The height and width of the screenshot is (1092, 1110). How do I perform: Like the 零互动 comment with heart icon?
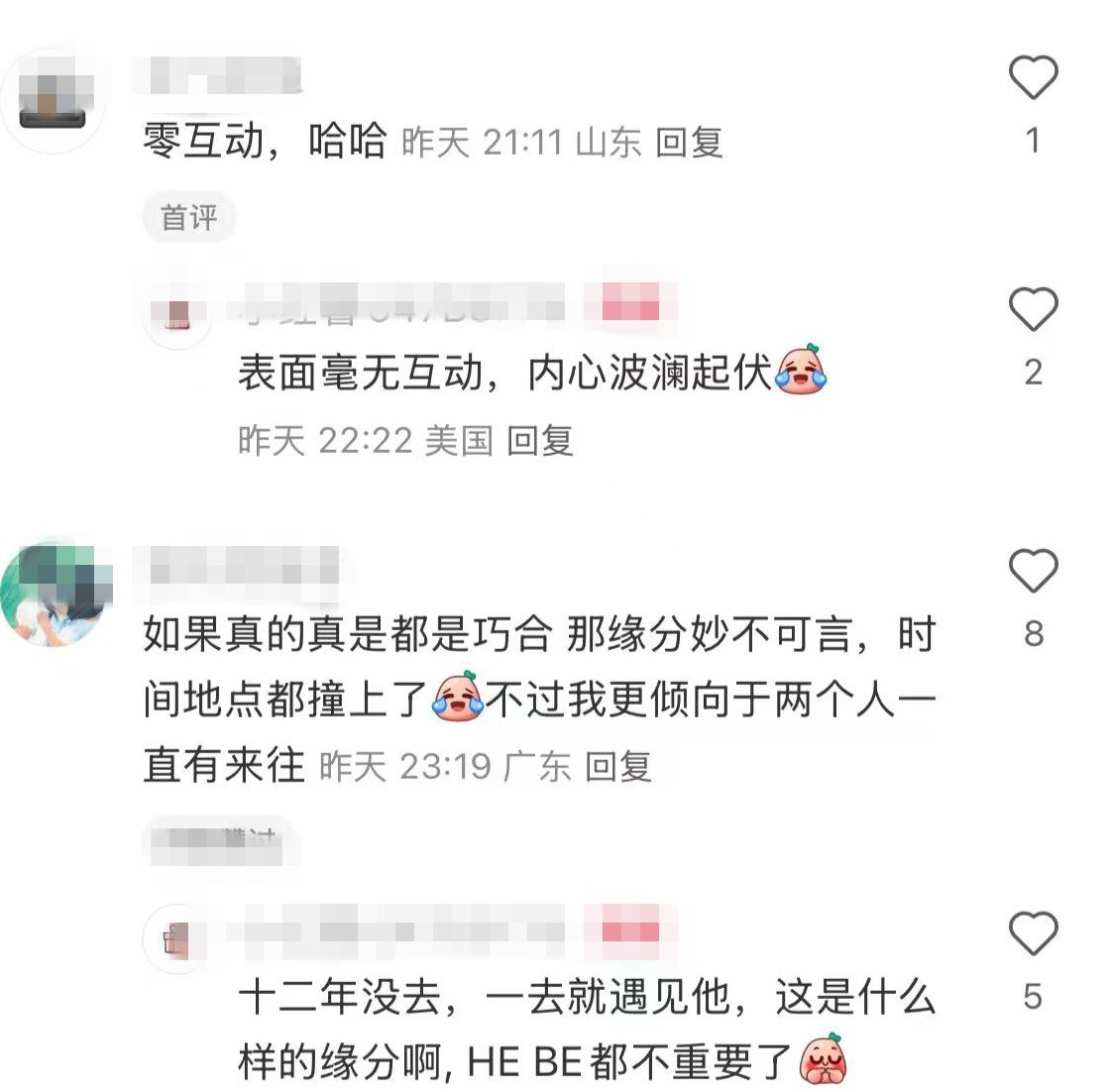pos(1033,77)
